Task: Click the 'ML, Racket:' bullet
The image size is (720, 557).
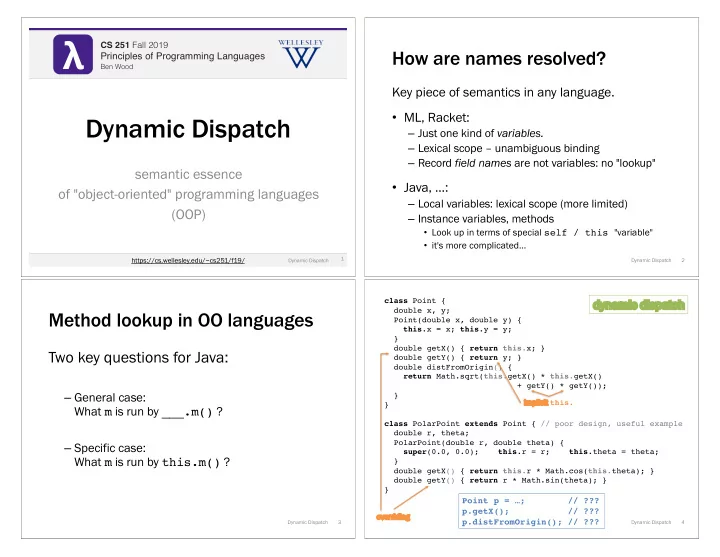Action: 436,118
